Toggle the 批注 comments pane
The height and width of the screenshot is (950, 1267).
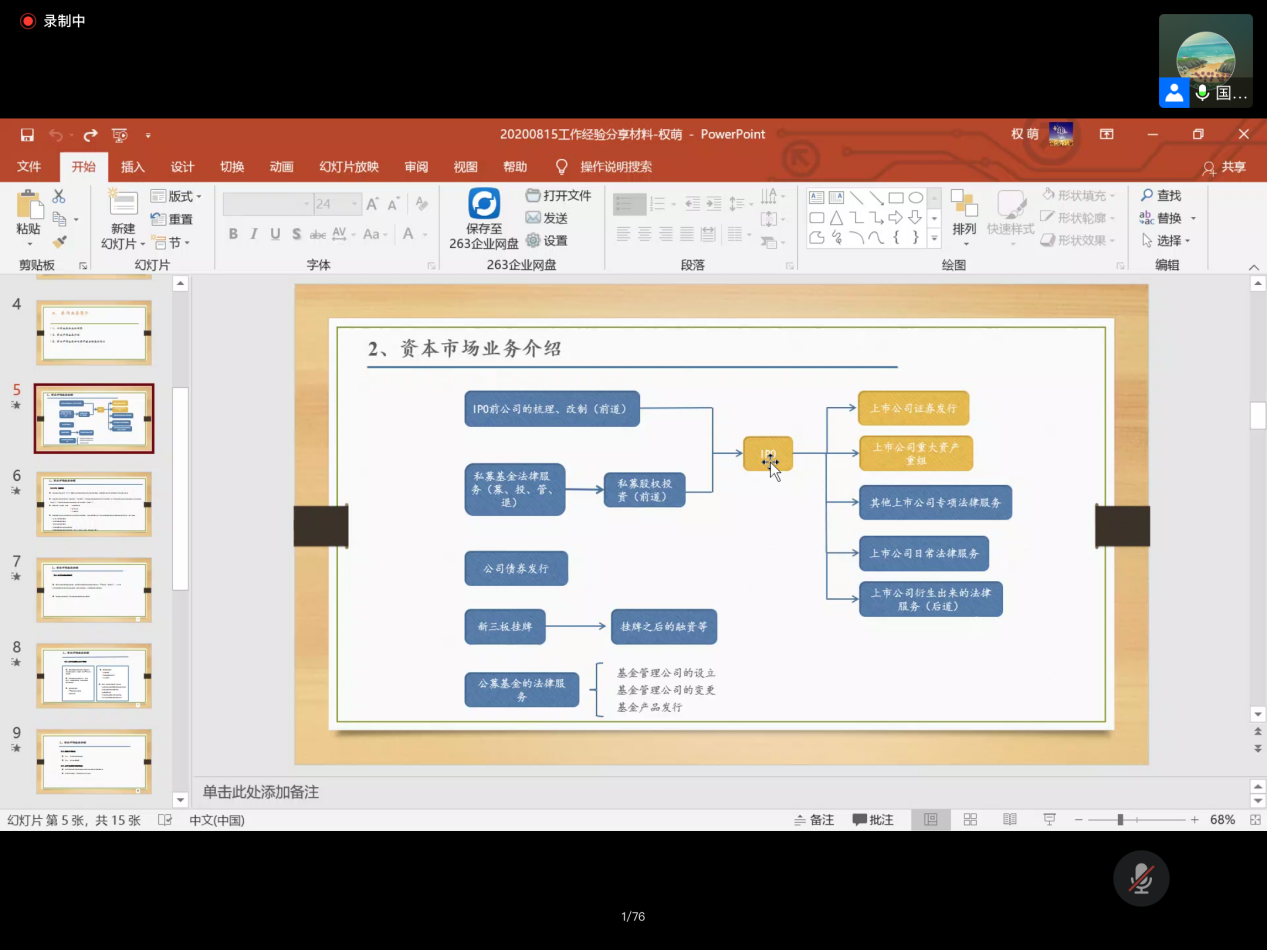pyautogui.click(x=873, y=820)
